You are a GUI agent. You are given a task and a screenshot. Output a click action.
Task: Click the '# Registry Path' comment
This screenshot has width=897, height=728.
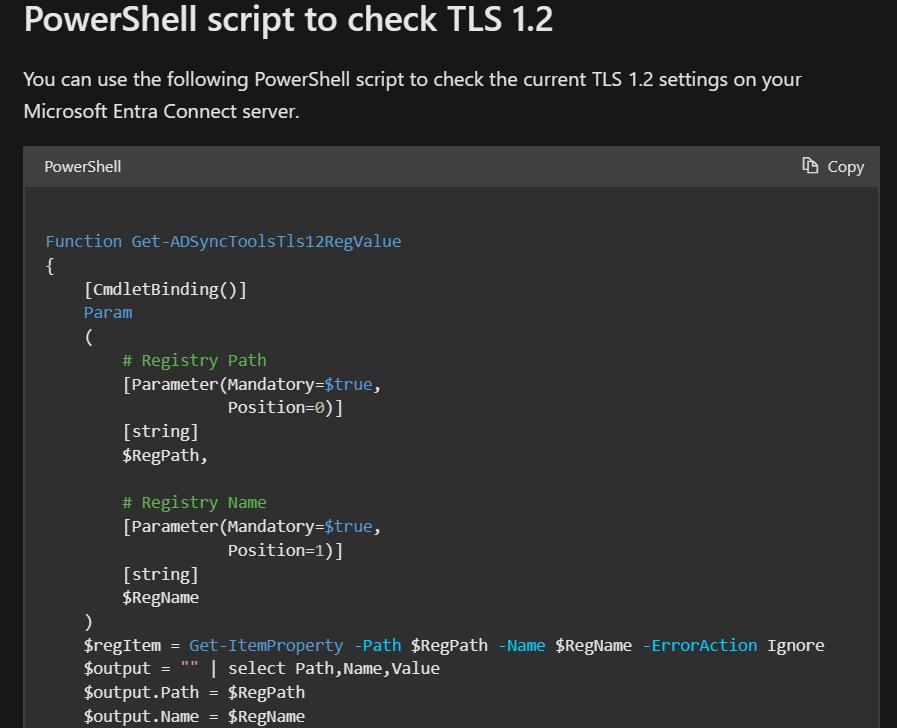[x=195, y=360]
